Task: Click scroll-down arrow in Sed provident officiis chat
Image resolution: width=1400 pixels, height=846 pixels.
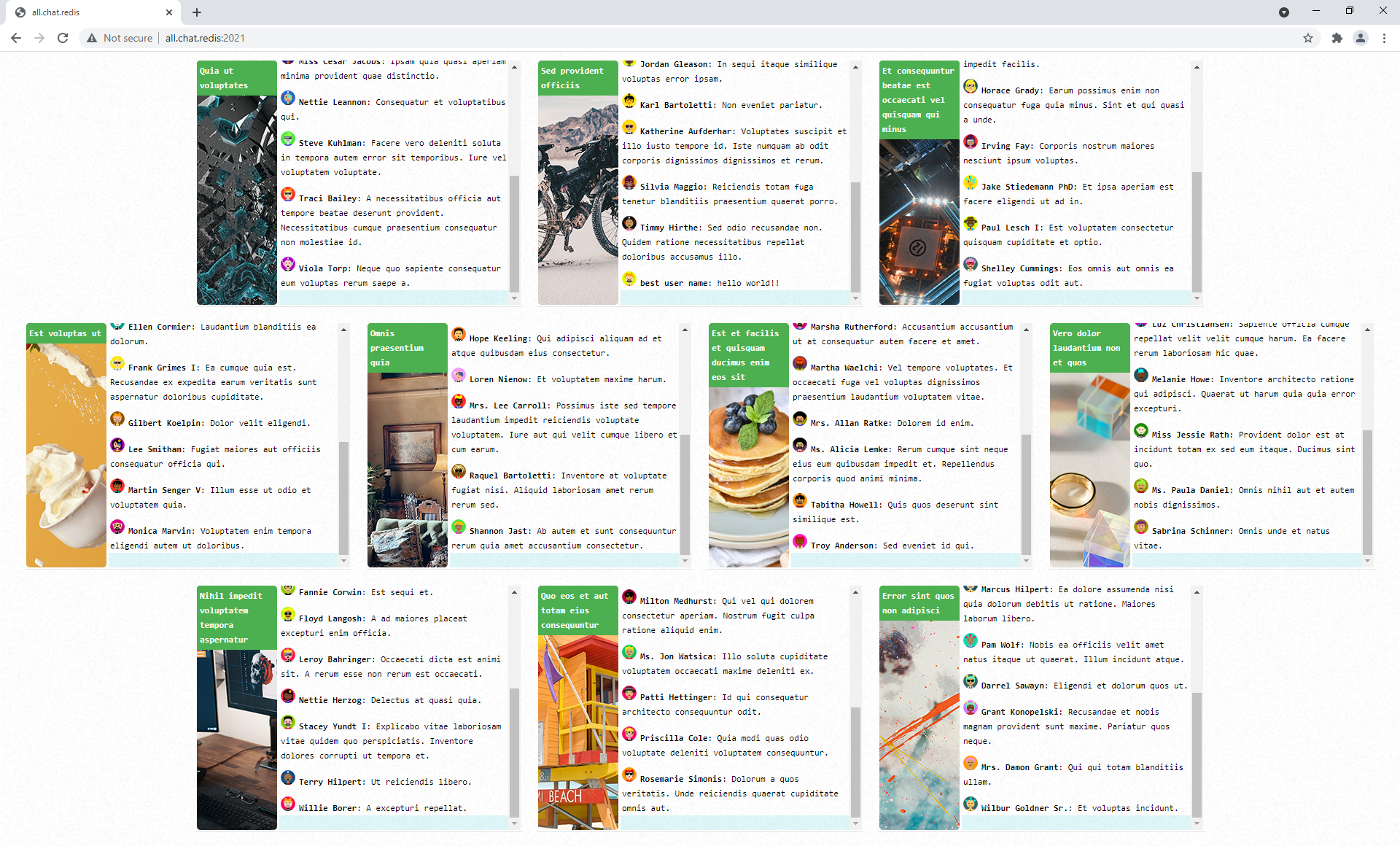Action: pyautogui.click(x=855, y=298)
